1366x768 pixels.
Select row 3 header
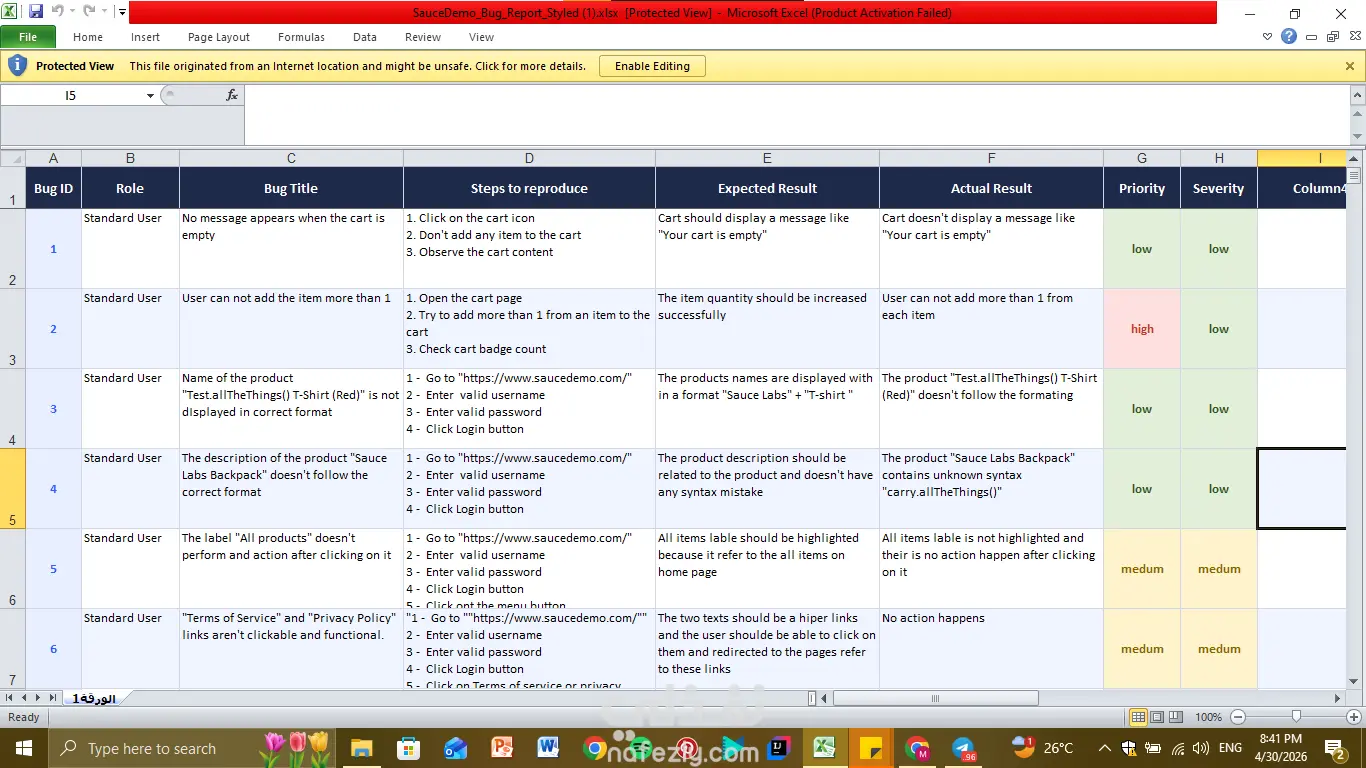[x=12, y=329]
